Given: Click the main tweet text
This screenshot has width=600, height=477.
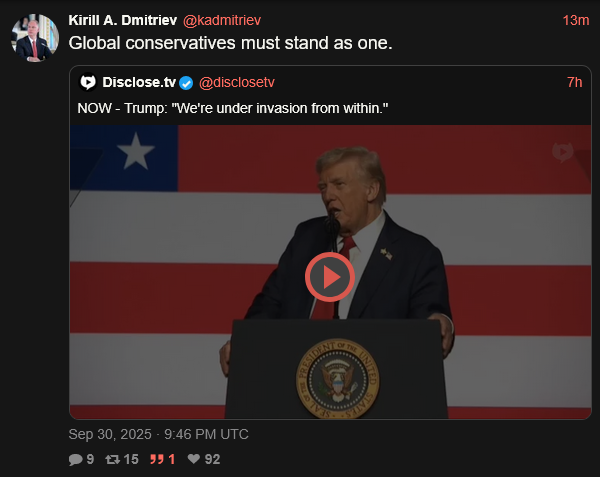Looking at the screenshot, I should coord(230,43).
